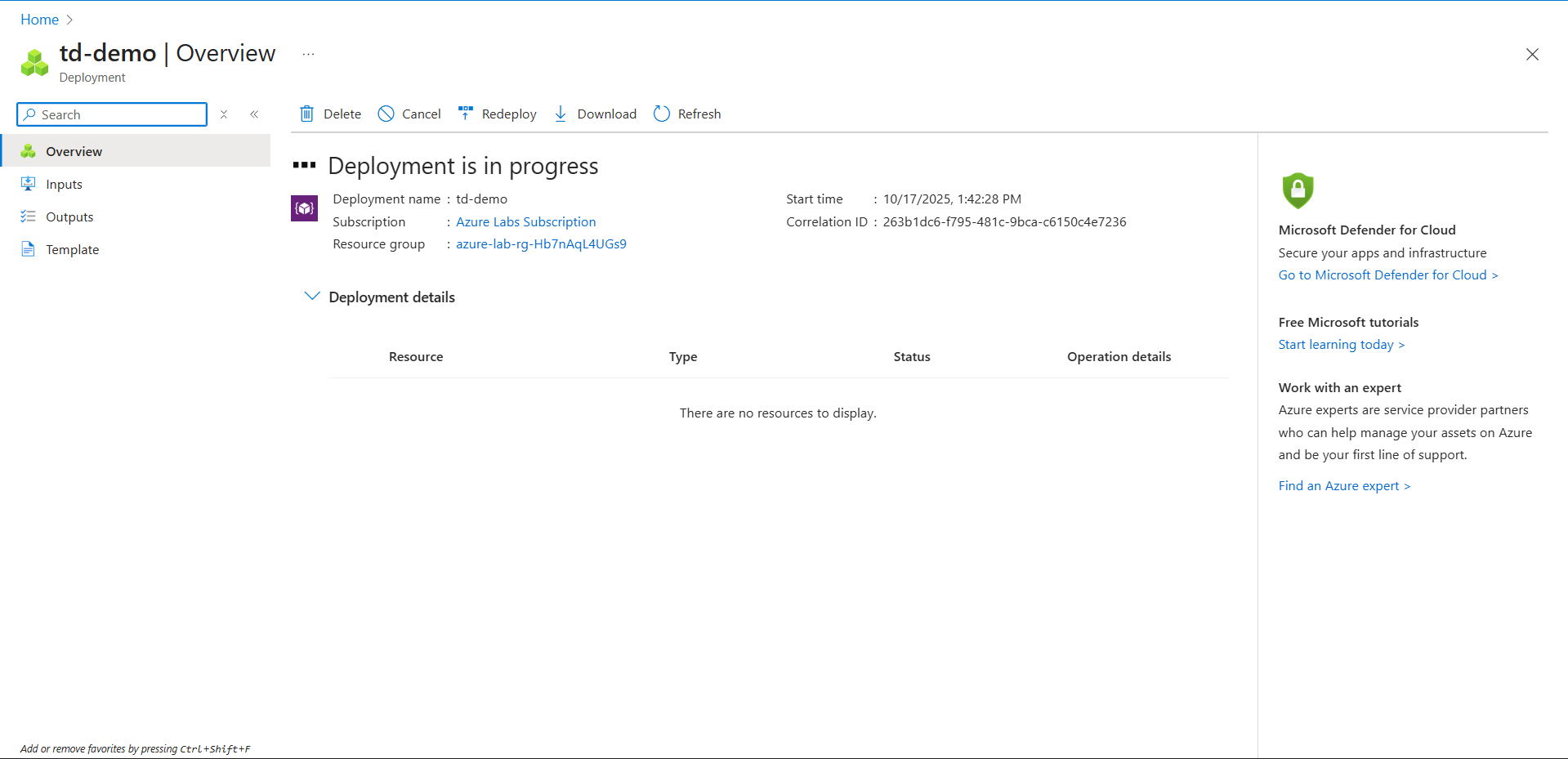
Task: Download the deployment using the arrow icon
Action: [x=561, y=114]
